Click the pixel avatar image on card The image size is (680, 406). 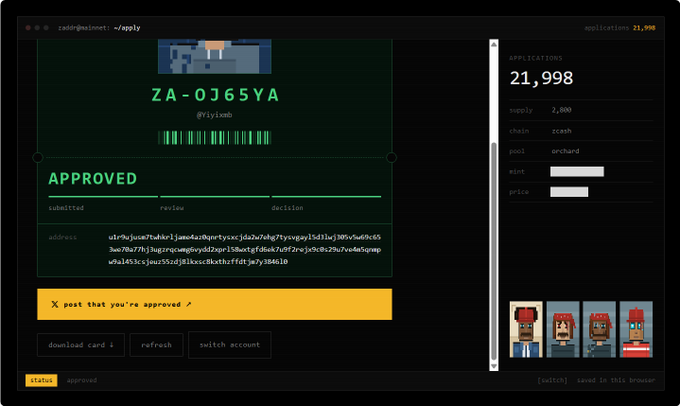click(215, 56)
